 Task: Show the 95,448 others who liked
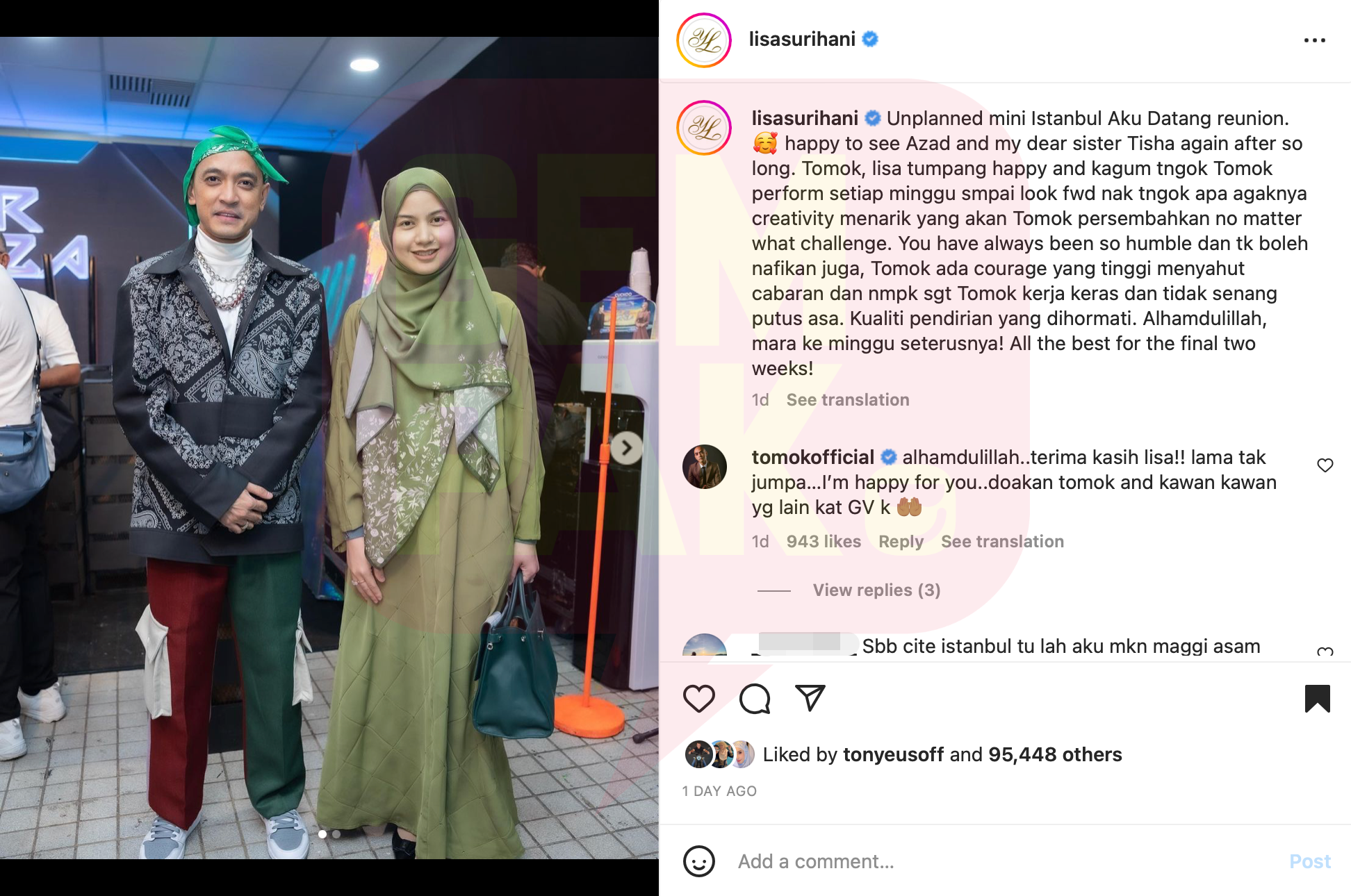1055,754
